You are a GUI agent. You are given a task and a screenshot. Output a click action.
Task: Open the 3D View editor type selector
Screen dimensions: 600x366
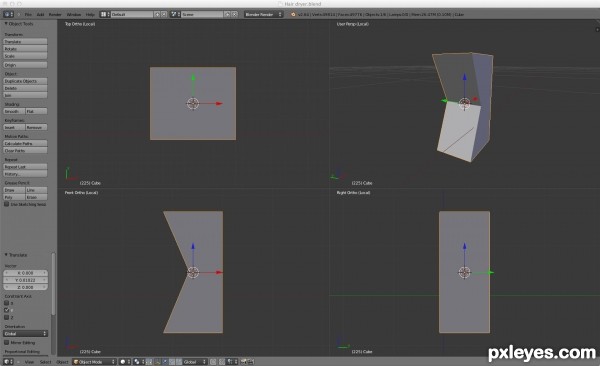click(8, 362)
